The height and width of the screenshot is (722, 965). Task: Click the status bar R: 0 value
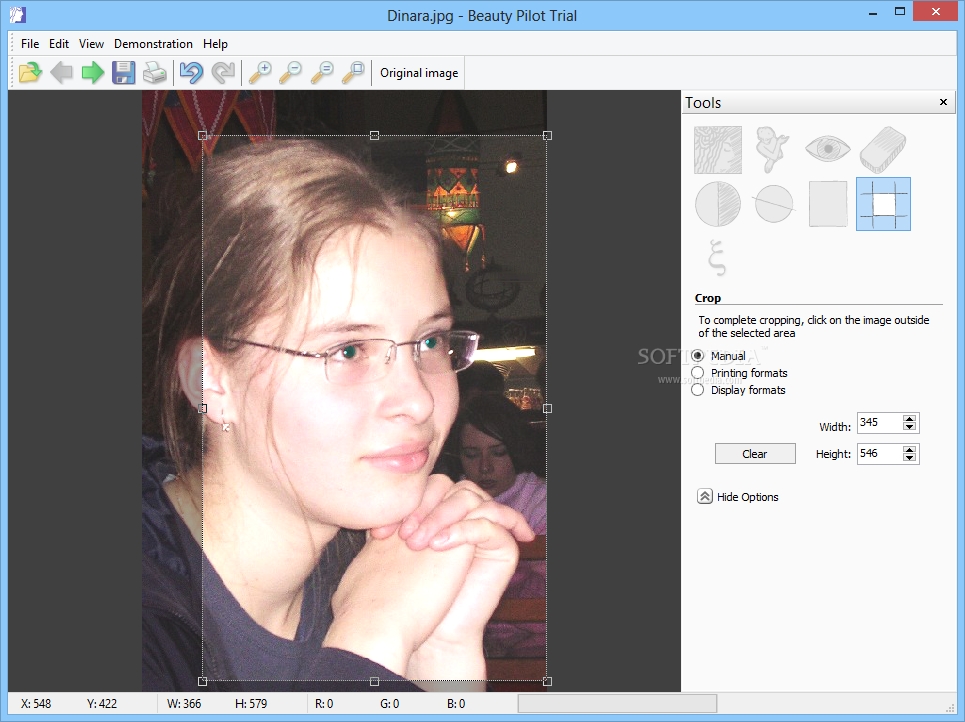[x=324, y=704]
